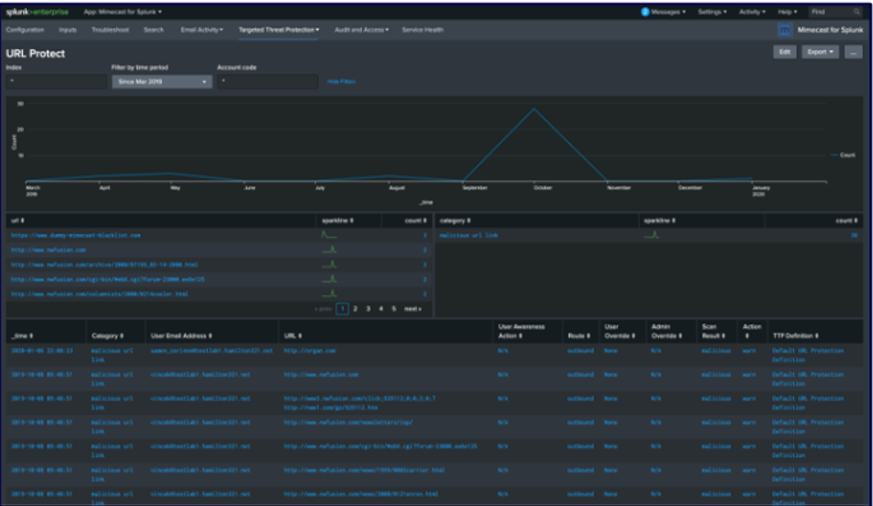
Task: Open the Targeted Threat Protection tab
Action: coord(278,31)
